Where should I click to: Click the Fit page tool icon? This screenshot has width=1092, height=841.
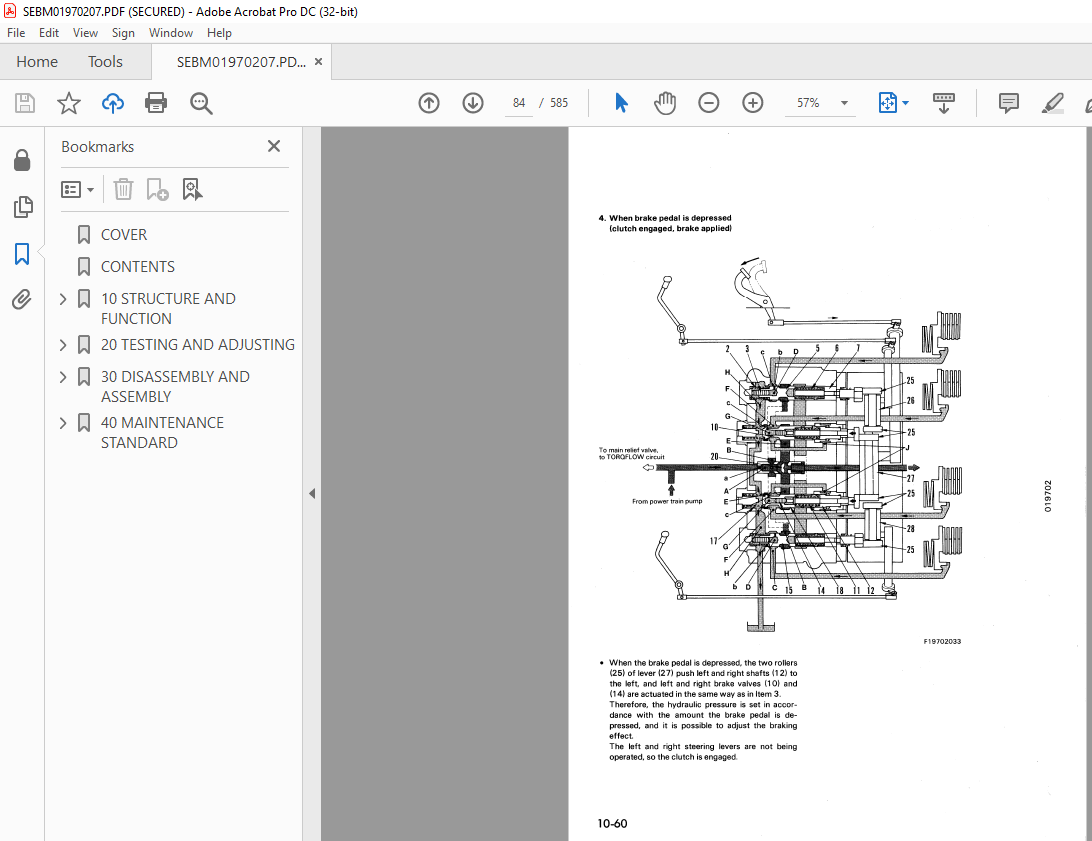pos(887,103)
